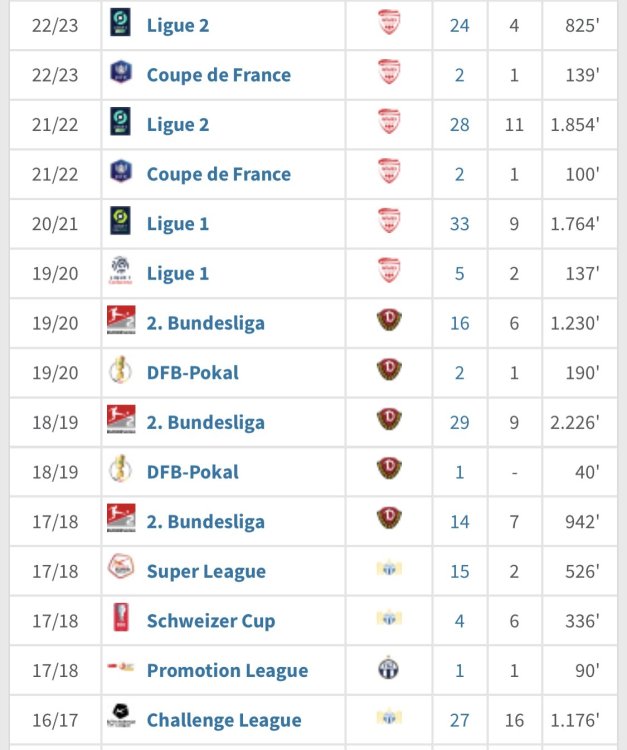Open Ligue 2 link for season 21/22

[x=178, y=124]
